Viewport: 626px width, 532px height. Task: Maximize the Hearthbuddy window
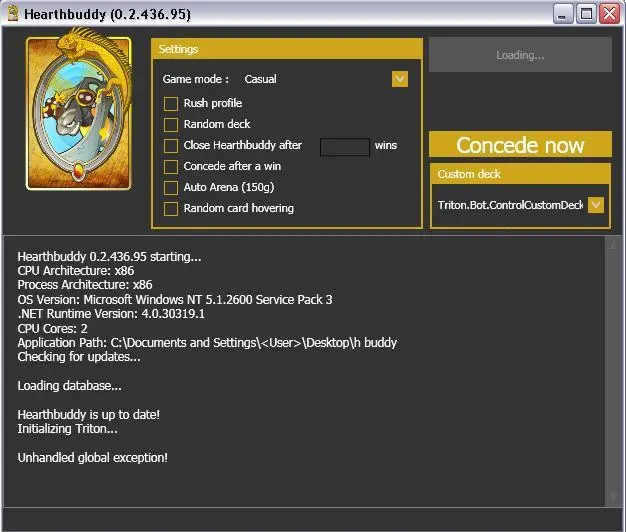pyautogui.click(x=587, y=14)
